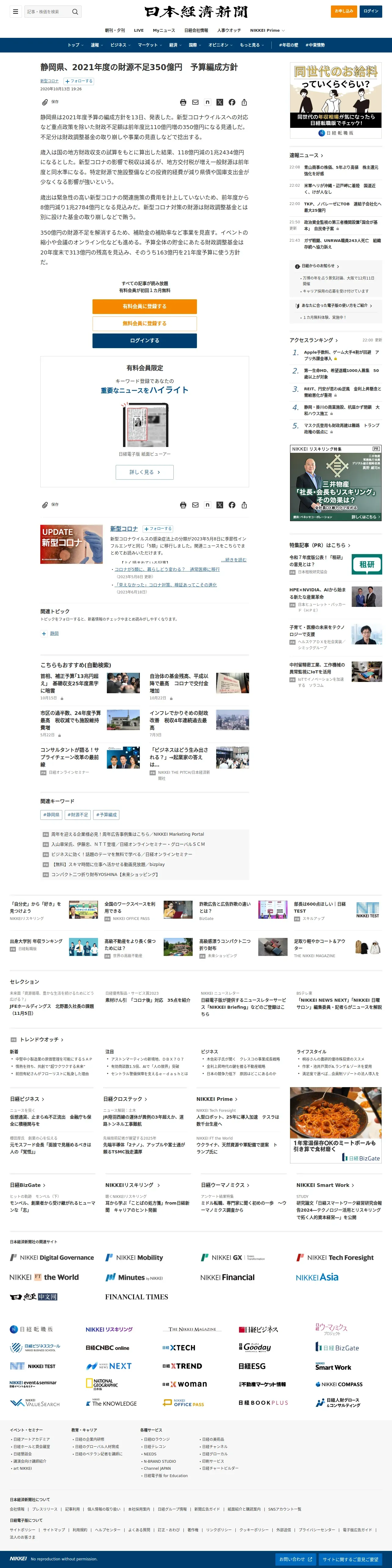Expand the 国際 navigation dropdown

click(x=195, y=45)
